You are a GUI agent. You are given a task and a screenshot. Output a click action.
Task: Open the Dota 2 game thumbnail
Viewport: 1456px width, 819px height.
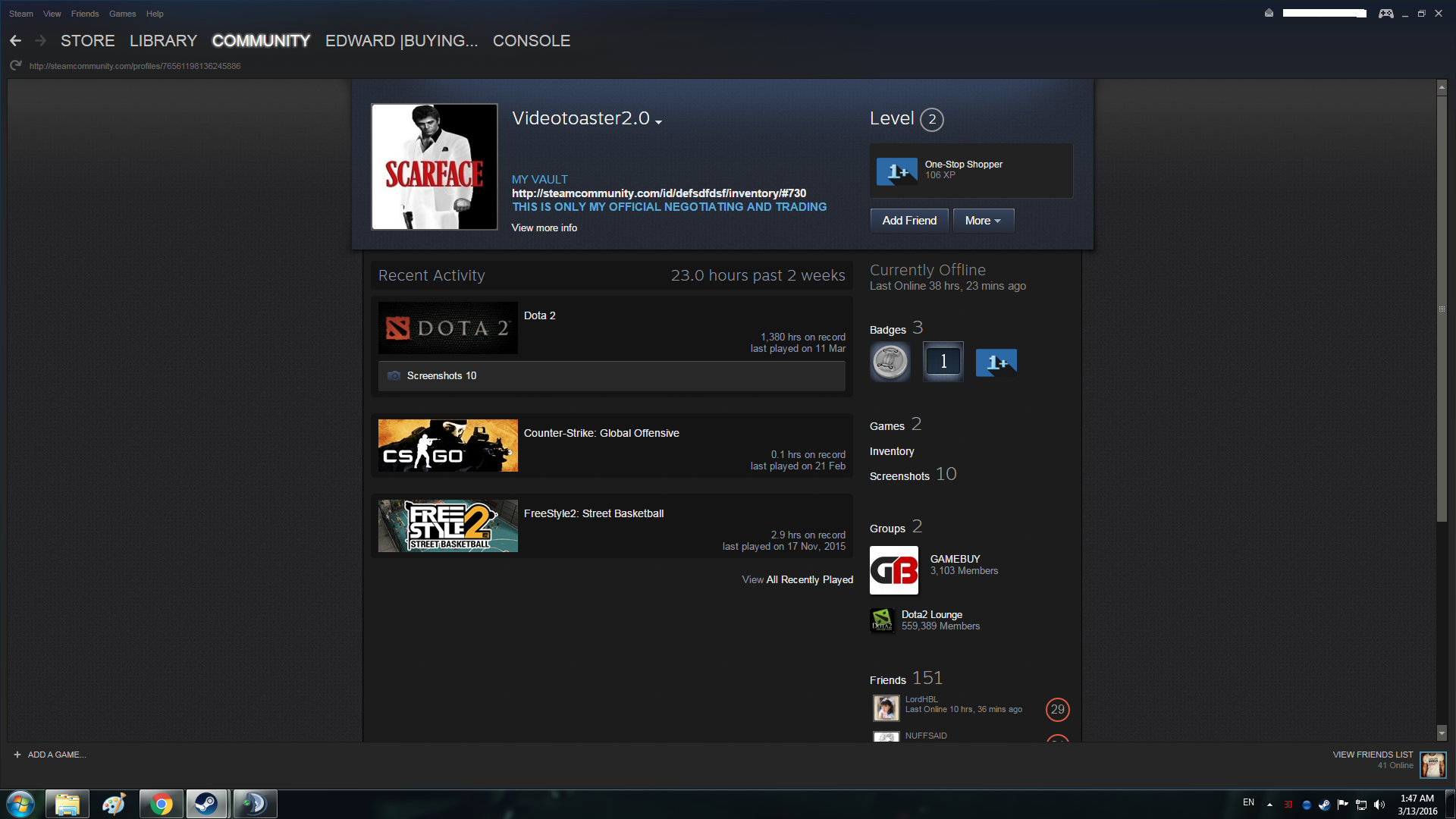(447, 328)
